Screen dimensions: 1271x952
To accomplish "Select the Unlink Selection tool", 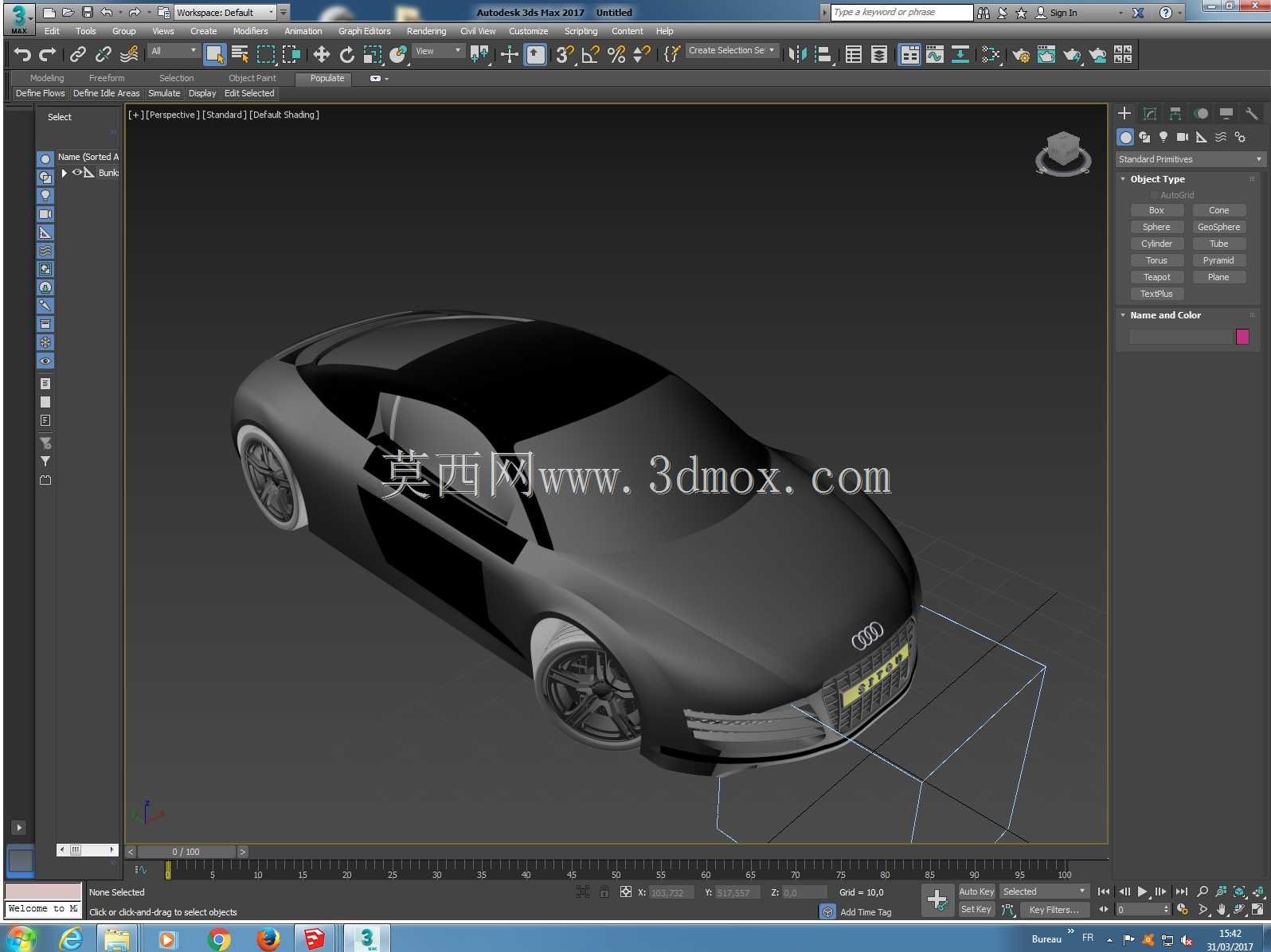I will click(x=104, y=54).
